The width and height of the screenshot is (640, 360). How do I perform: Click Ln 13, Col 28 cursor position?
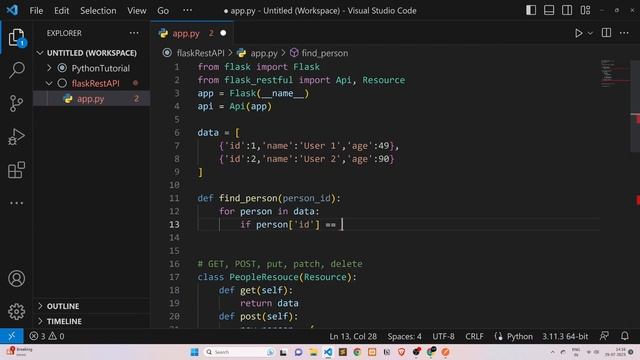click(353, 336)
